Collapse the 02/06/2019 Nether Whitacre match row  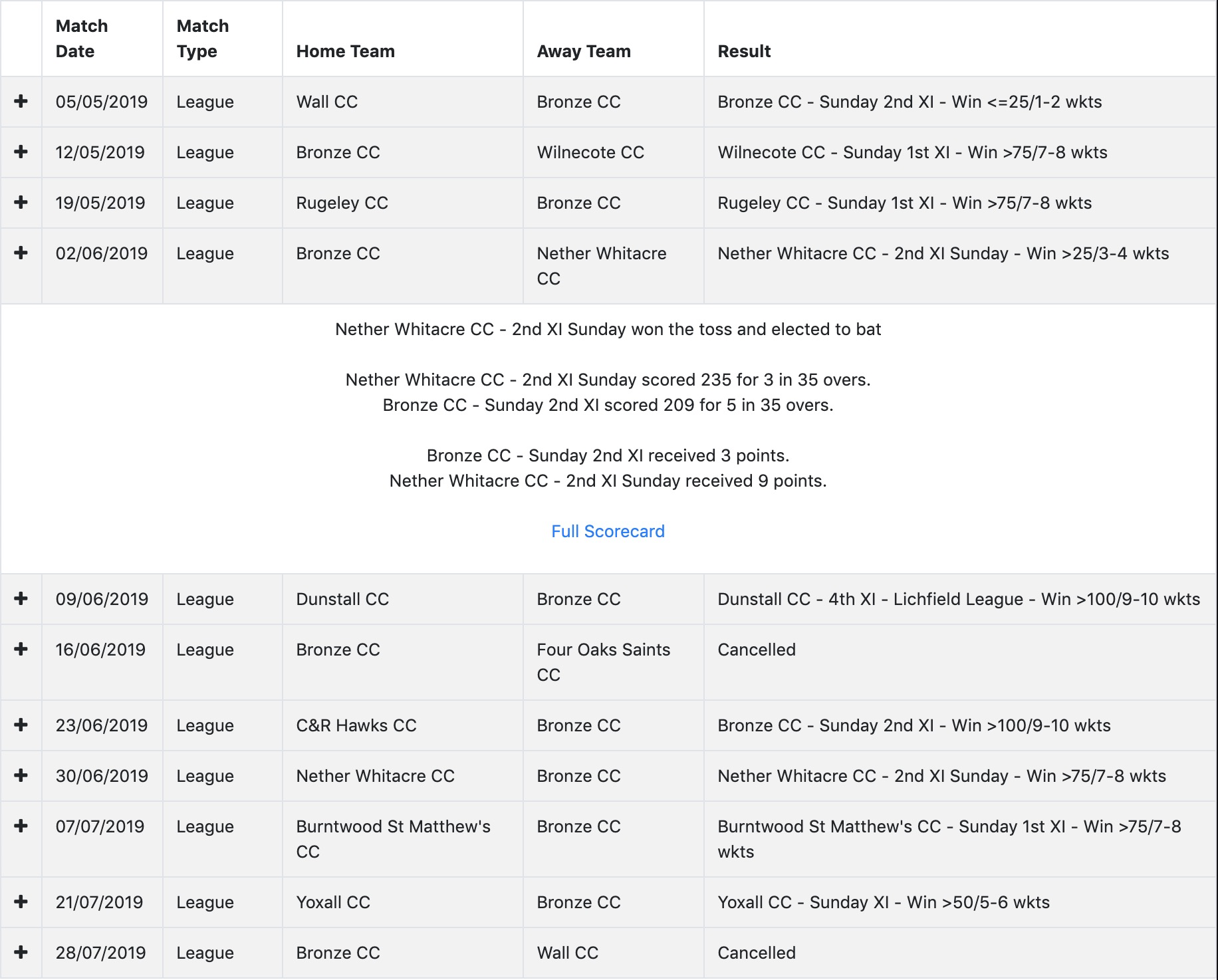tap(21, 253)
